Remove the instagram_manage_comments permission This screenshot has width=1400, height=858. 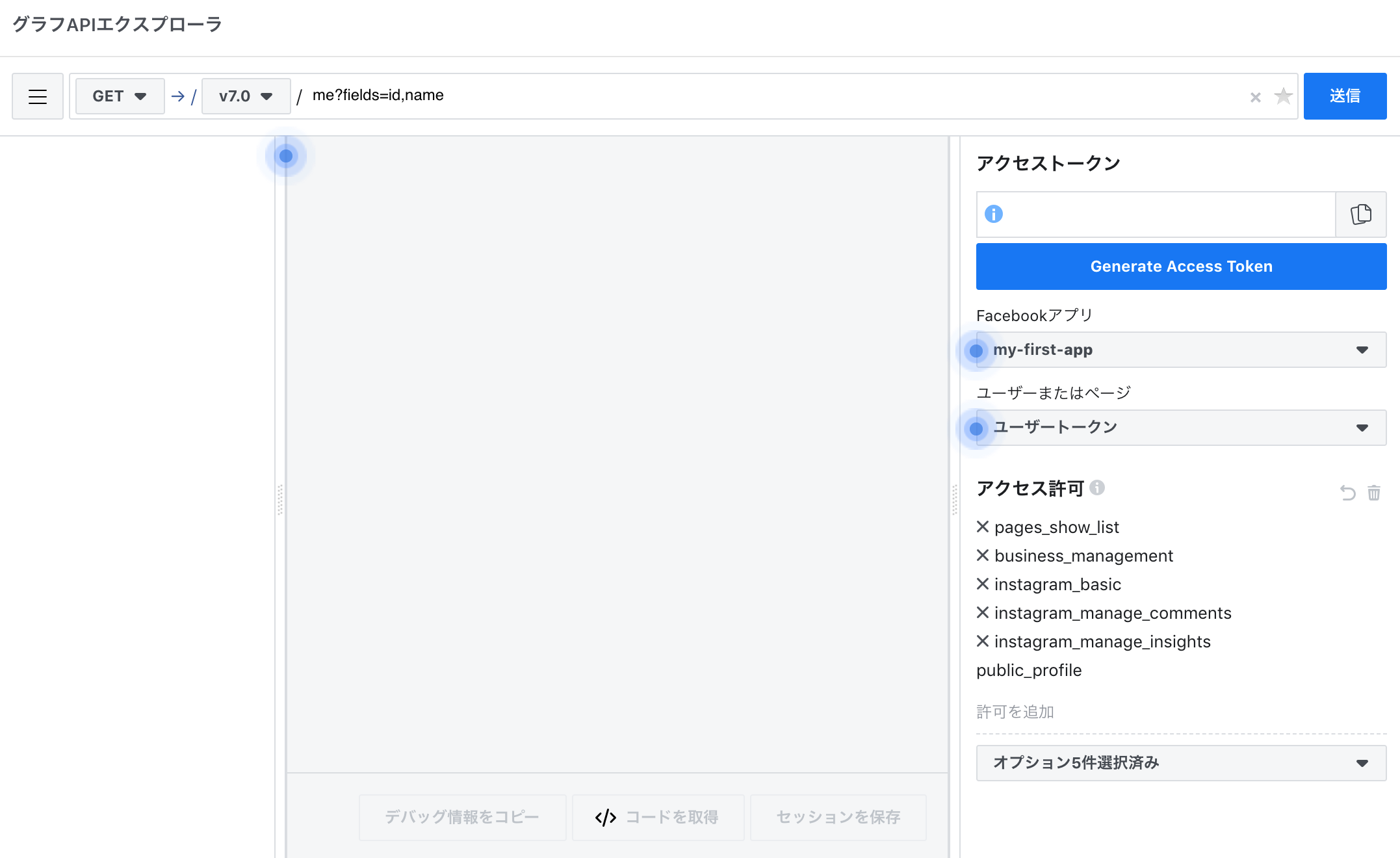point(982,613)
